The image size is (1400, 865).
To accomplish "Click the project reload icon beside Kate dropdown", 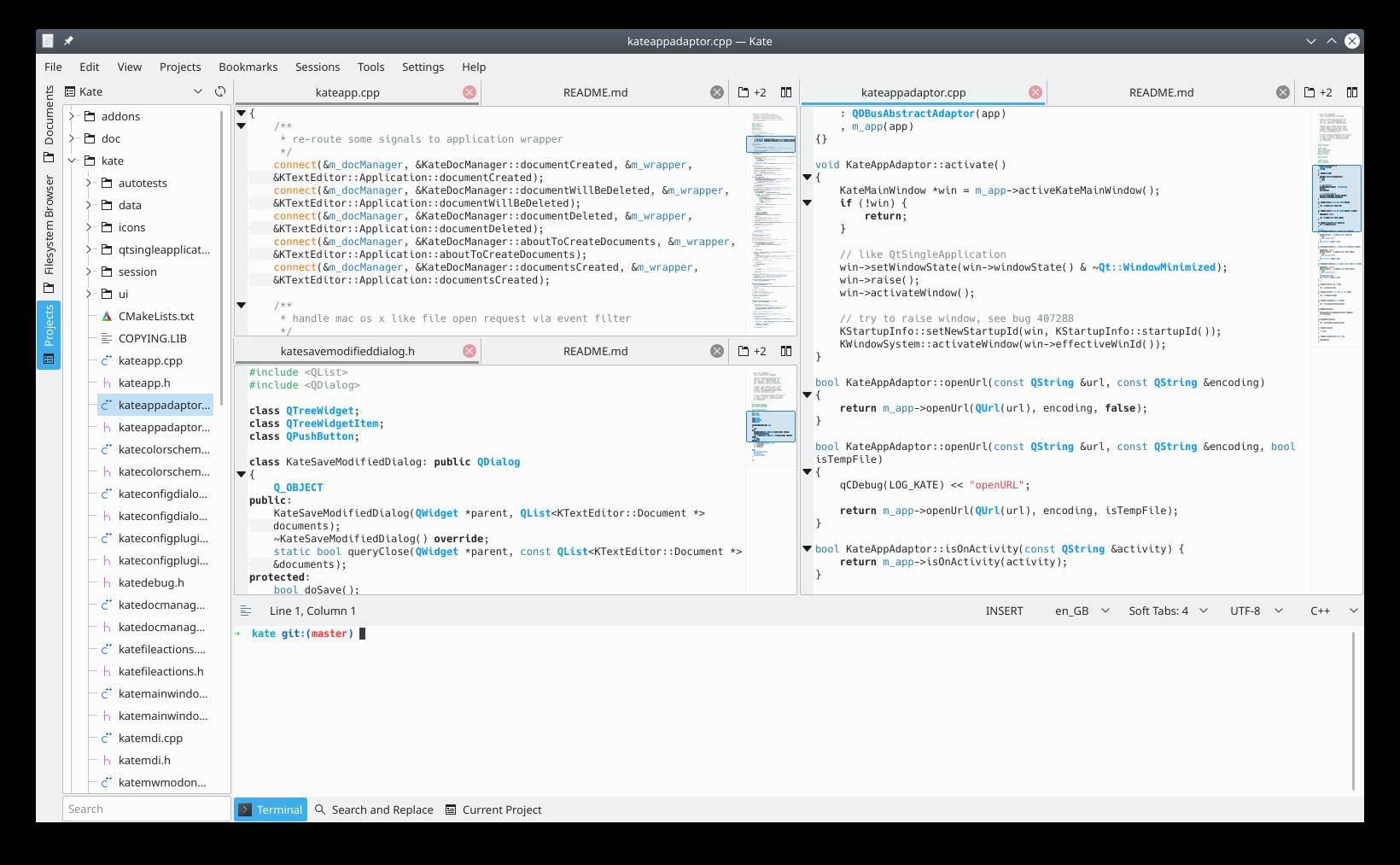I will (220, 91).
